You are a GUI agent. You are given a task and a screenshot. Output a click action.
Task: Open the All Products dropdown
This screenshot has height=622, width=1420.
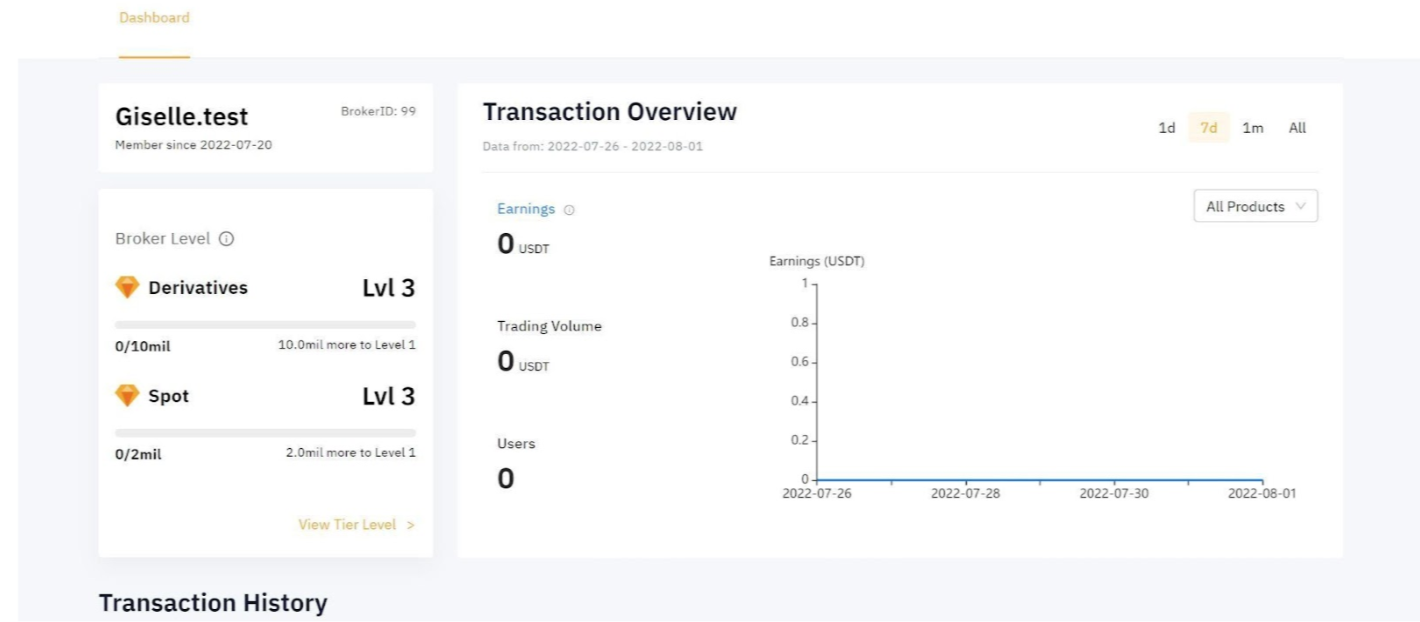point(1255,207)
